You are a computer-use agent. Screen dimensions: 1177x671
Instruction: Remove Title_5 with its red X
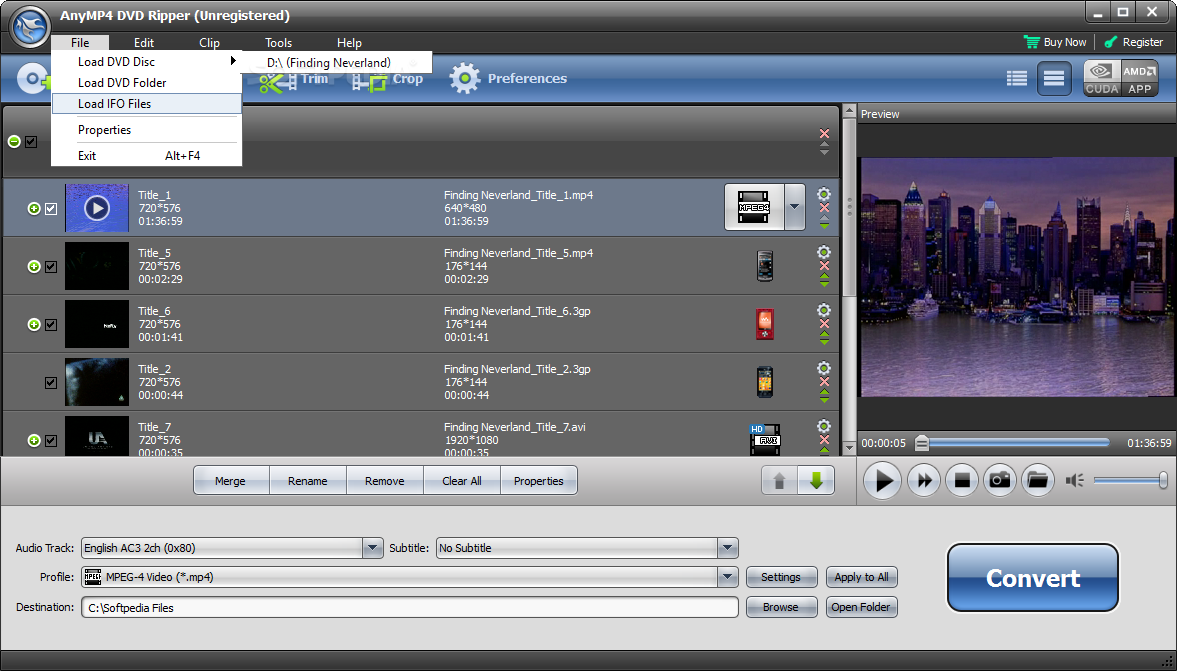tap(824, 266)
